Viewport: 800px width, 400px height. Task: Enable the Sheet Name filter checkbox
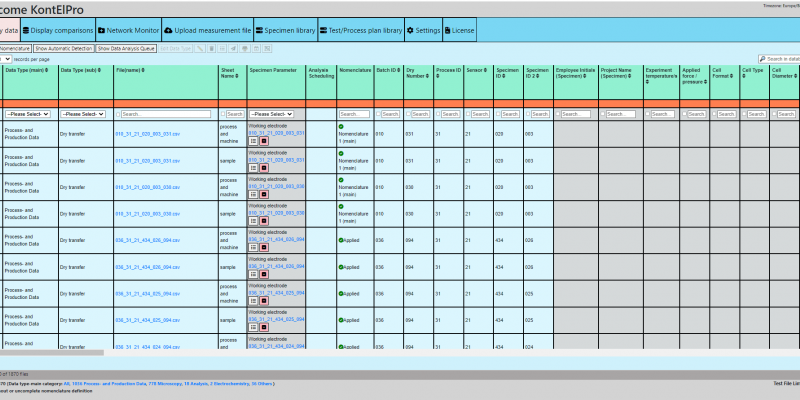click(222, 114)
